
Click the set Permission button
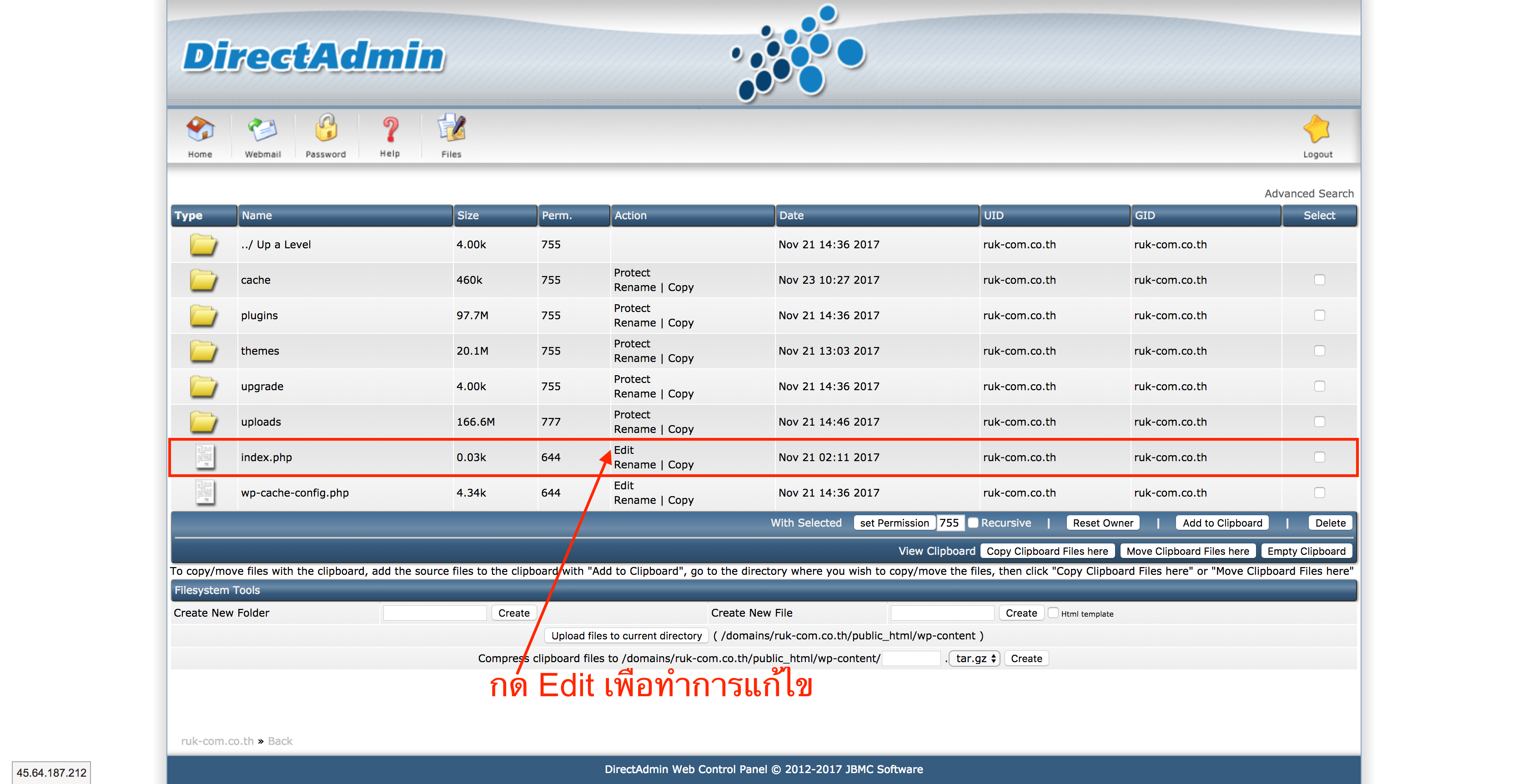coord(895,523)
